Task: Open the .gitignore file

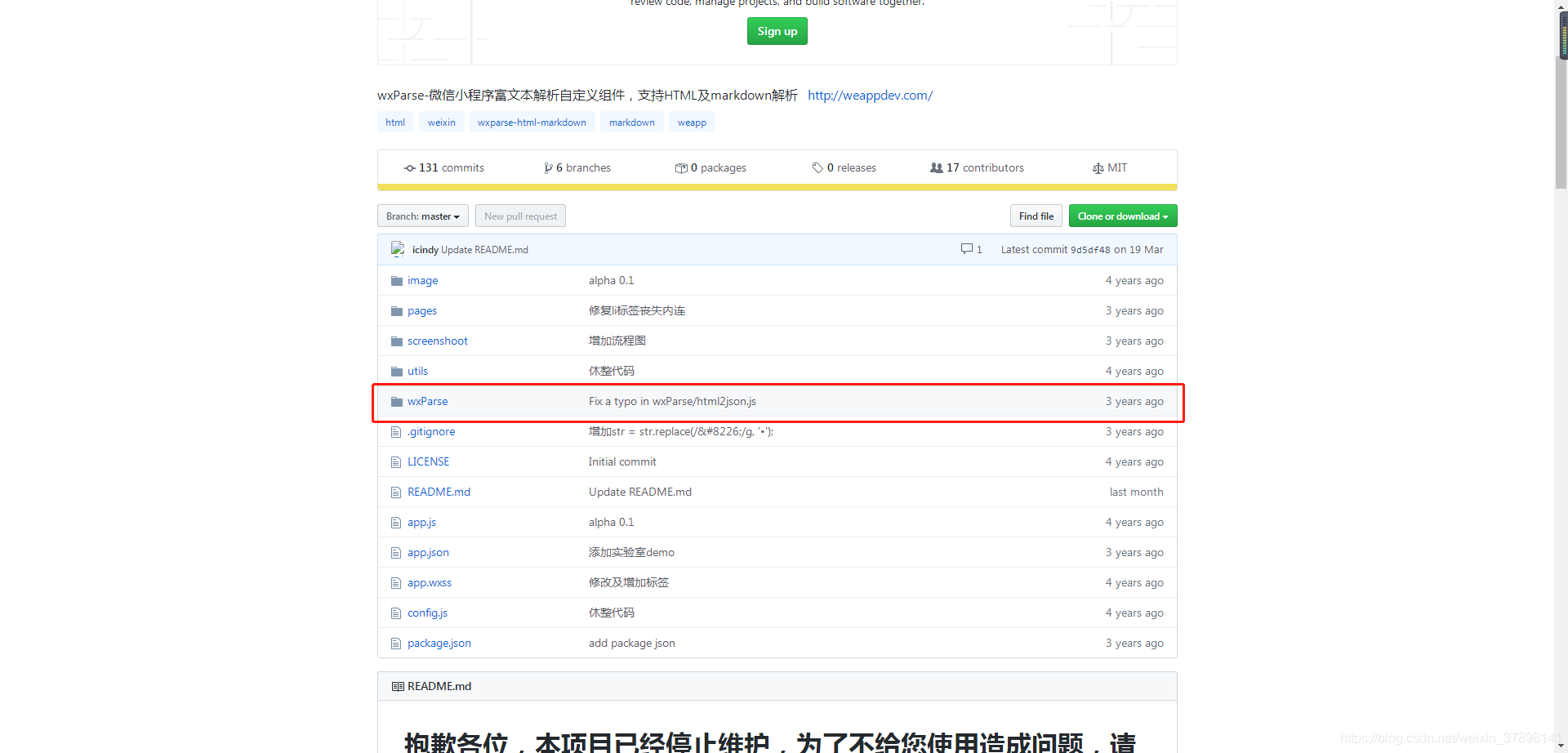Action: click(x=431, y=432)
